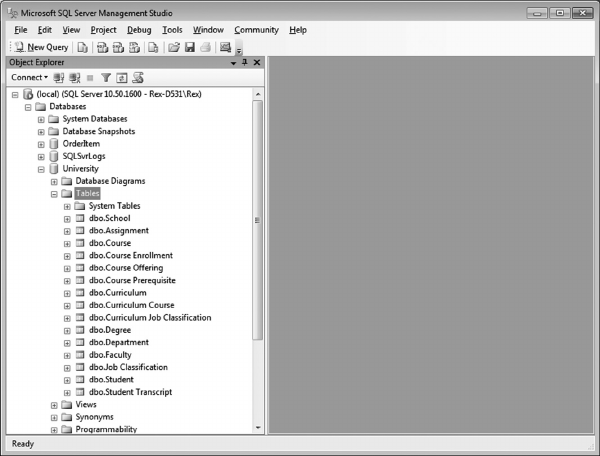Expand the System Tables folder
Screen dimensions: 600x456
[x=67, y=207]
